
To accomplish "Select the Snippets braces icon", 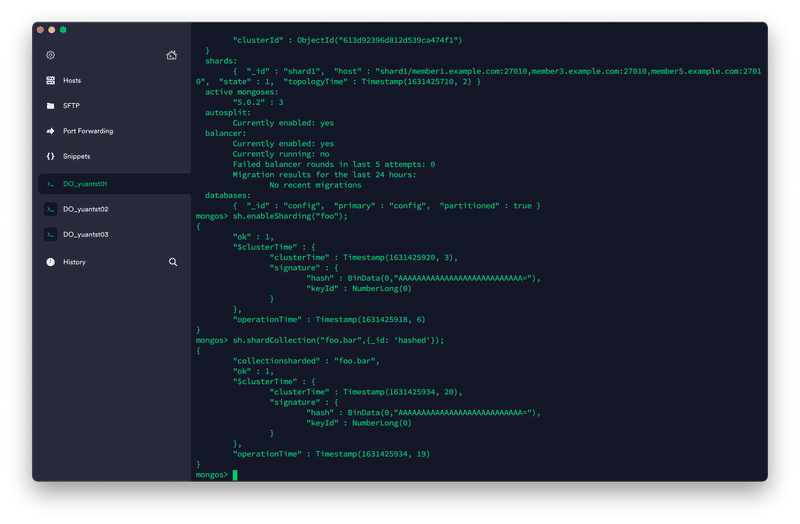I will (x=51, y=156).
